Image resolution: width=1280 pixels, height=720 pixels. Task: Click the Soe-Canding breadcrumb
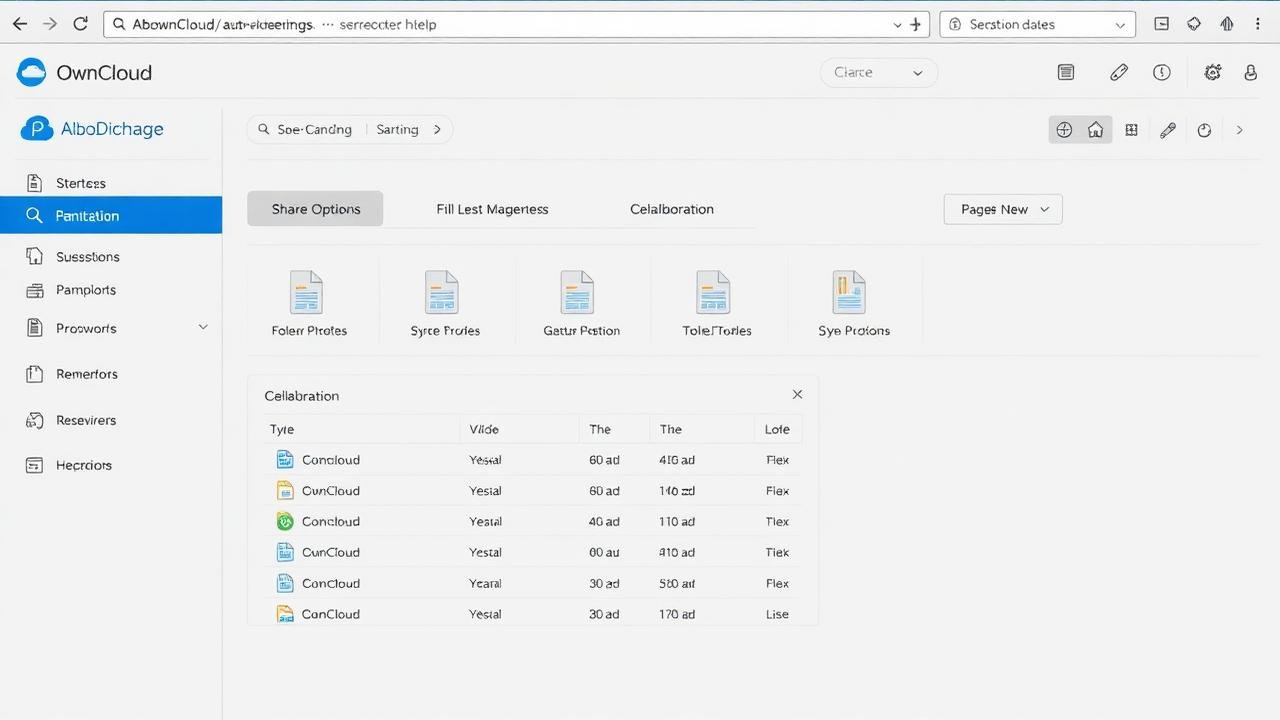(x=314, y=129)
